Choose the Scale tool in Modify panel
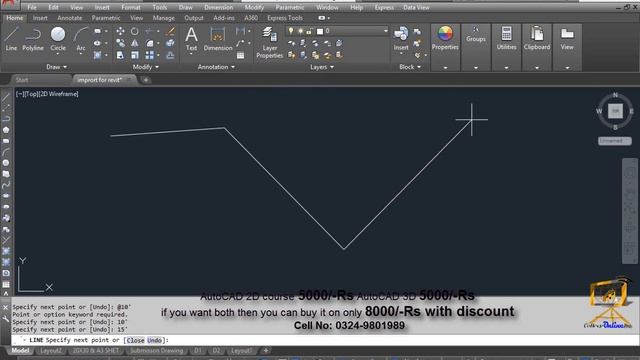 pyautogui.click(x=135, y=55)
